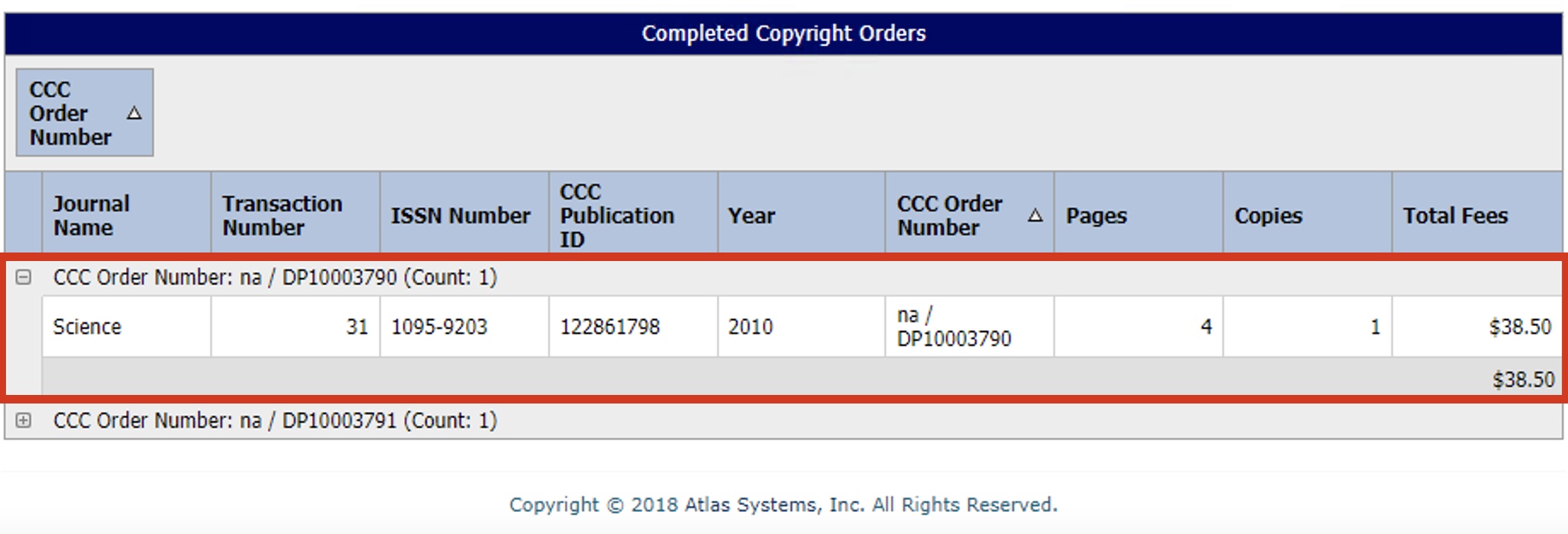
Task: Select the ISSN value 1095-9203 cell
Action: [x=462, y=326]
